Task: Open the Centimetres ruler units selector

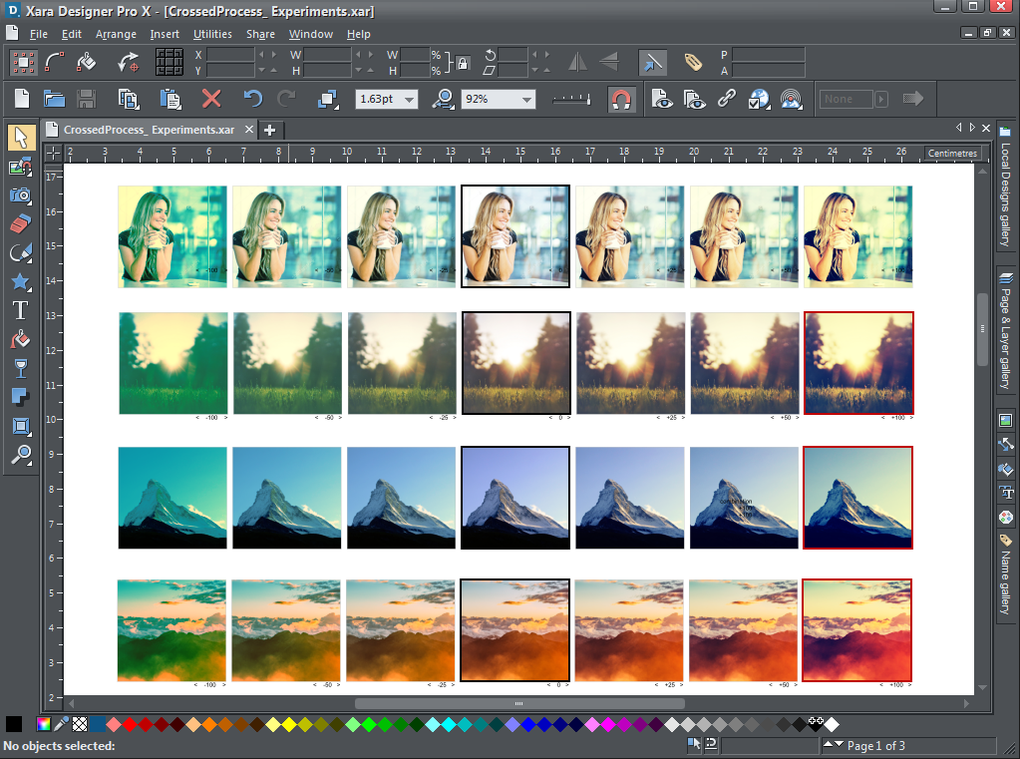Action: point(951,153)
